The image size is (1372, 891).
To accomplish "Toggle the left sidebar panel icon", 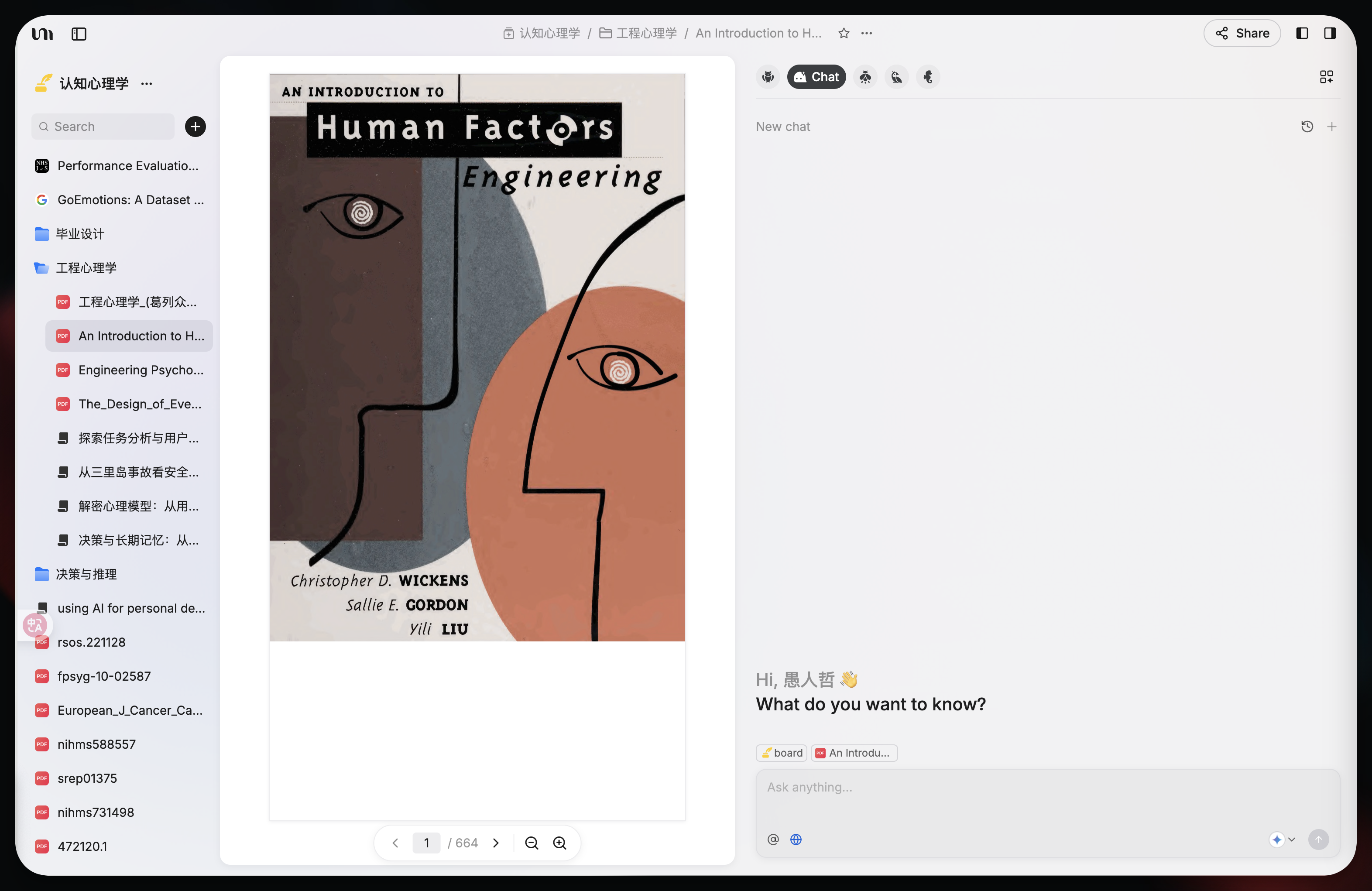I will (x=79, y=34).
